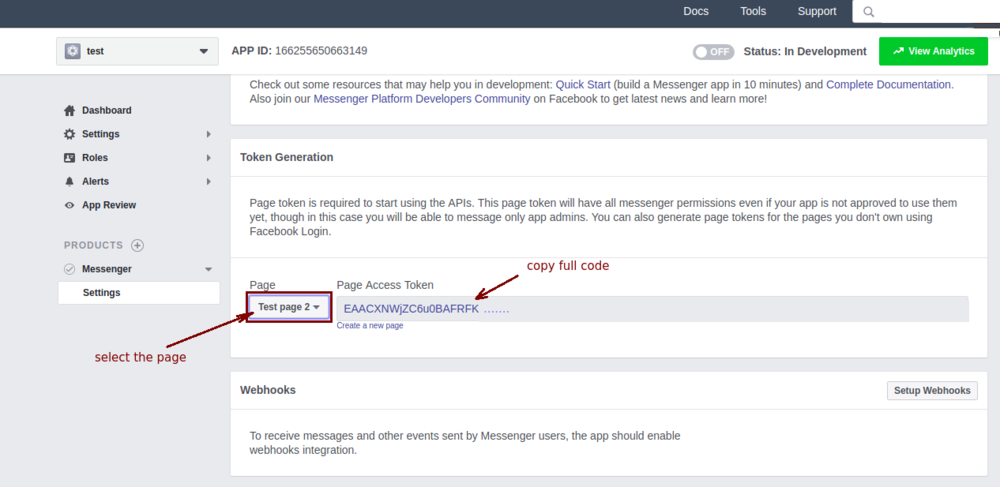Expand the Roles submenu arrow
Image resolution: width=1000 pixels, height=487 pixels.
pyautogui.click(x=208, y=158)
